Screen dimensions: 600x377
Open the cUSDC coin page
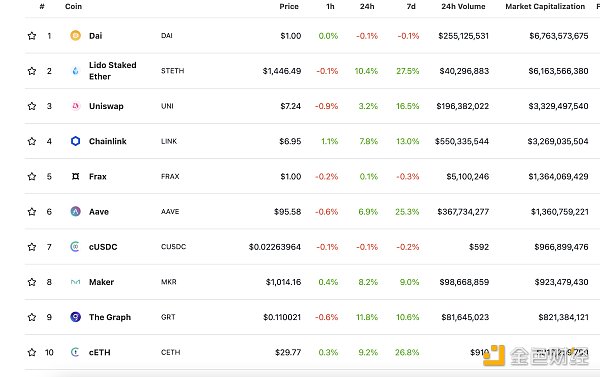click(103, 247)
